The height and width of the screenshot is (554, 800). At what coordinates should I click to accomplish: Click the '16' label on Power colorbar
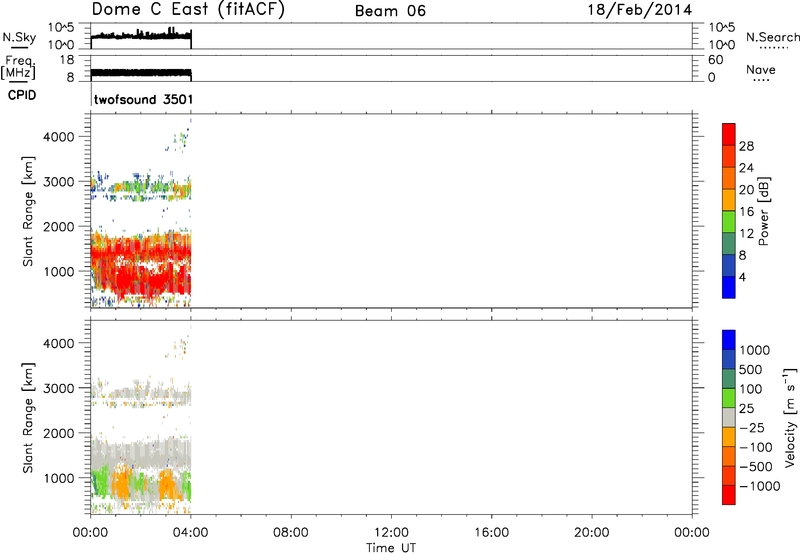(746, 212)
